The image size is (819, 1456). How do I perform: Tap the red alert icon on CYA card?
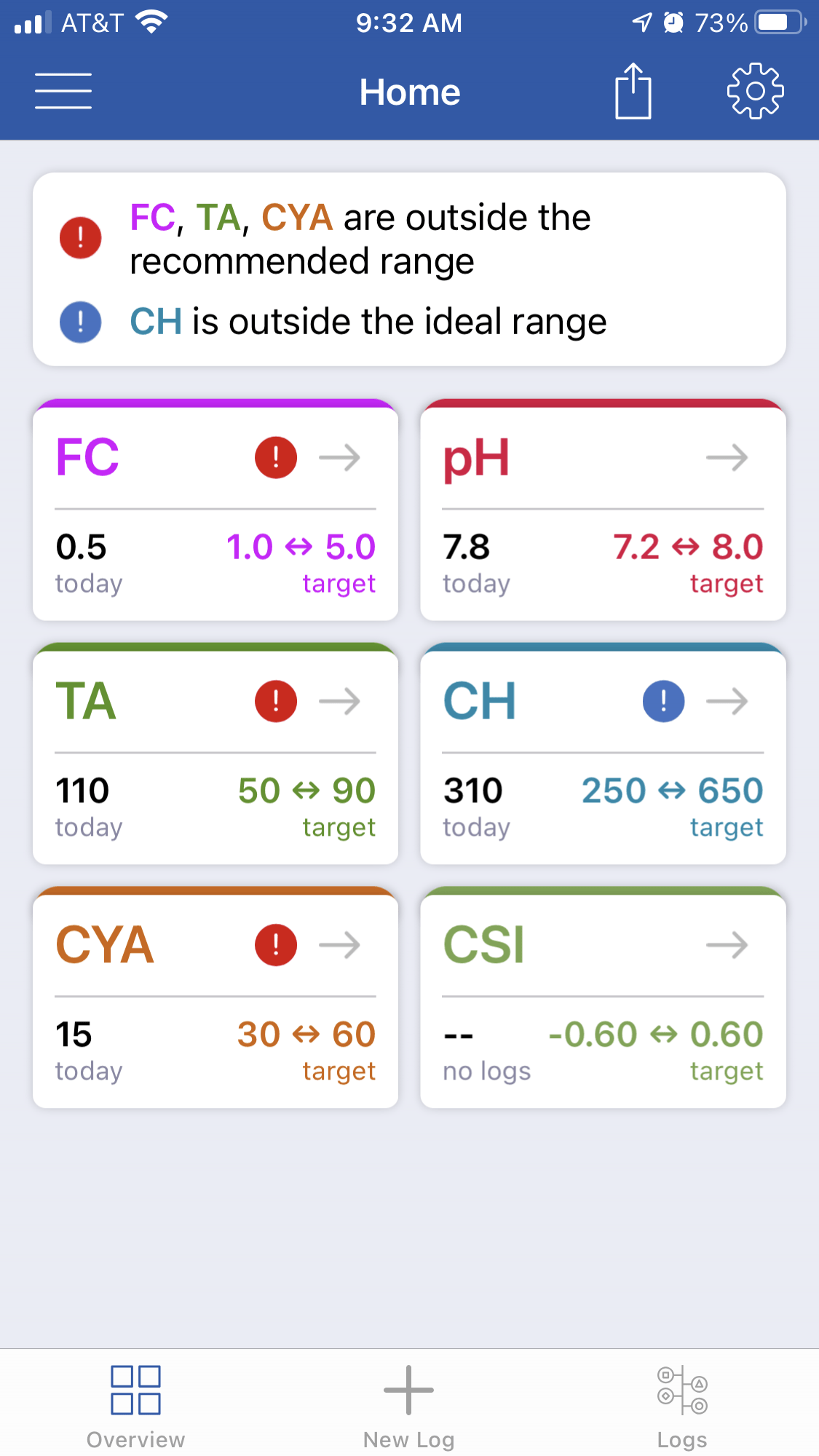tap(276, 946)
